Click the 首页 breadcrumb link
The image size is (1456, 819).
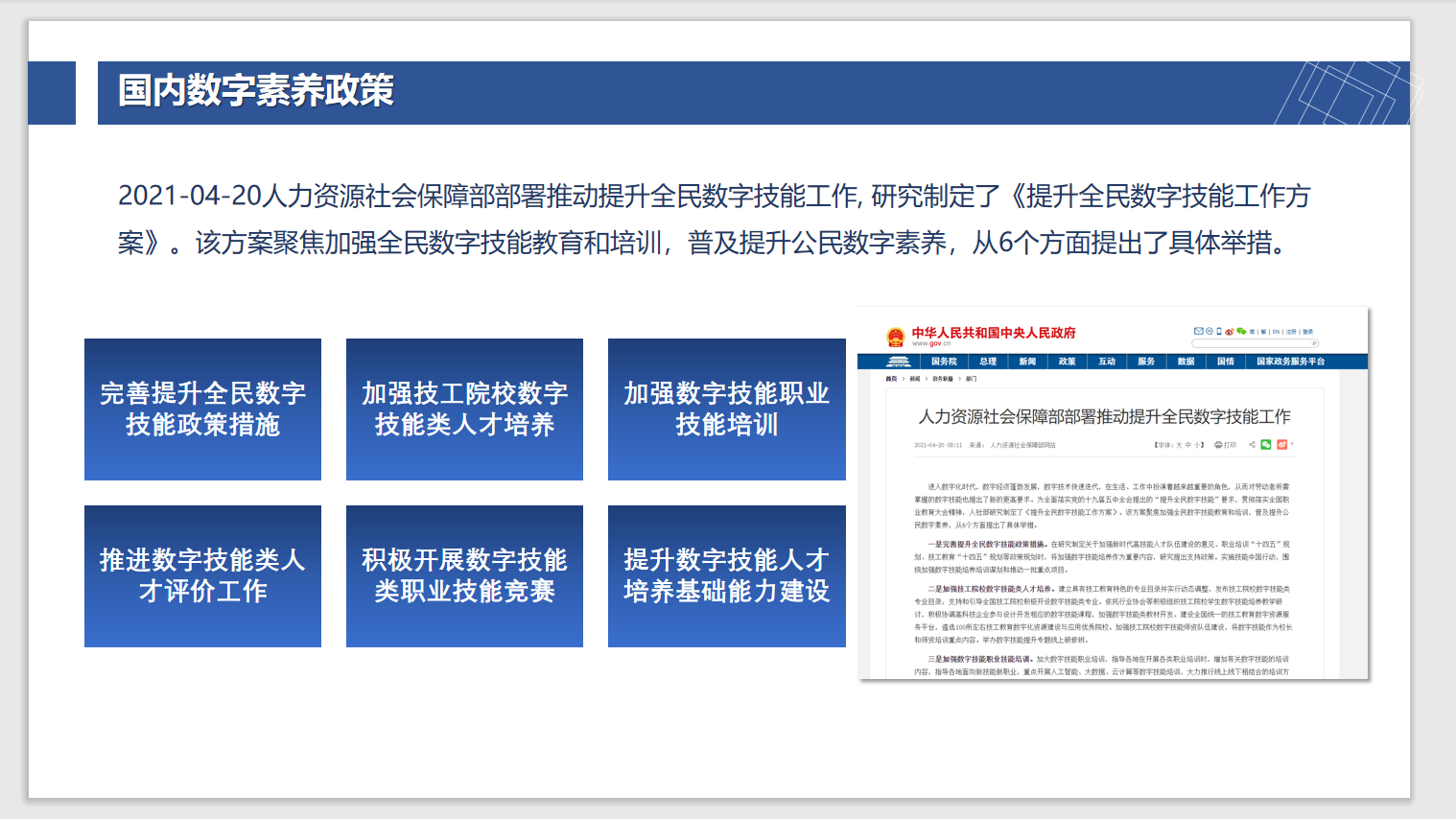click(x=891, y=379)
